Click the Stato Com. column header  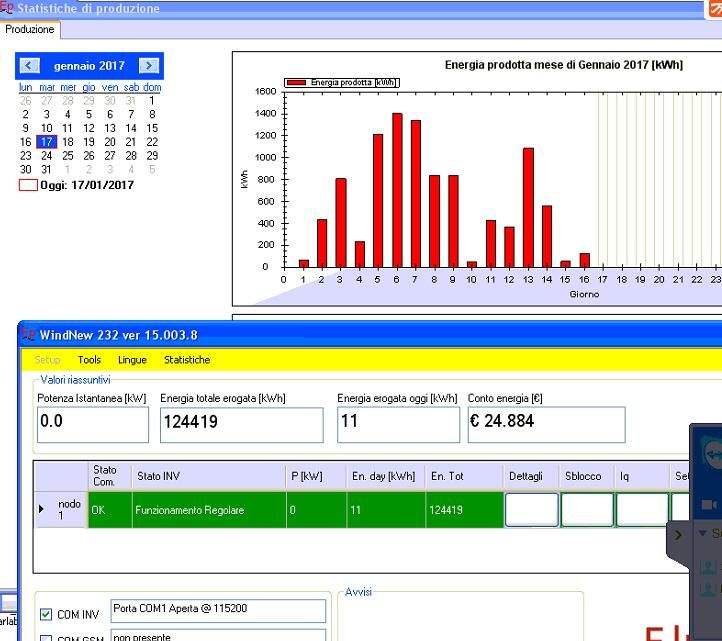click(110, 476)
